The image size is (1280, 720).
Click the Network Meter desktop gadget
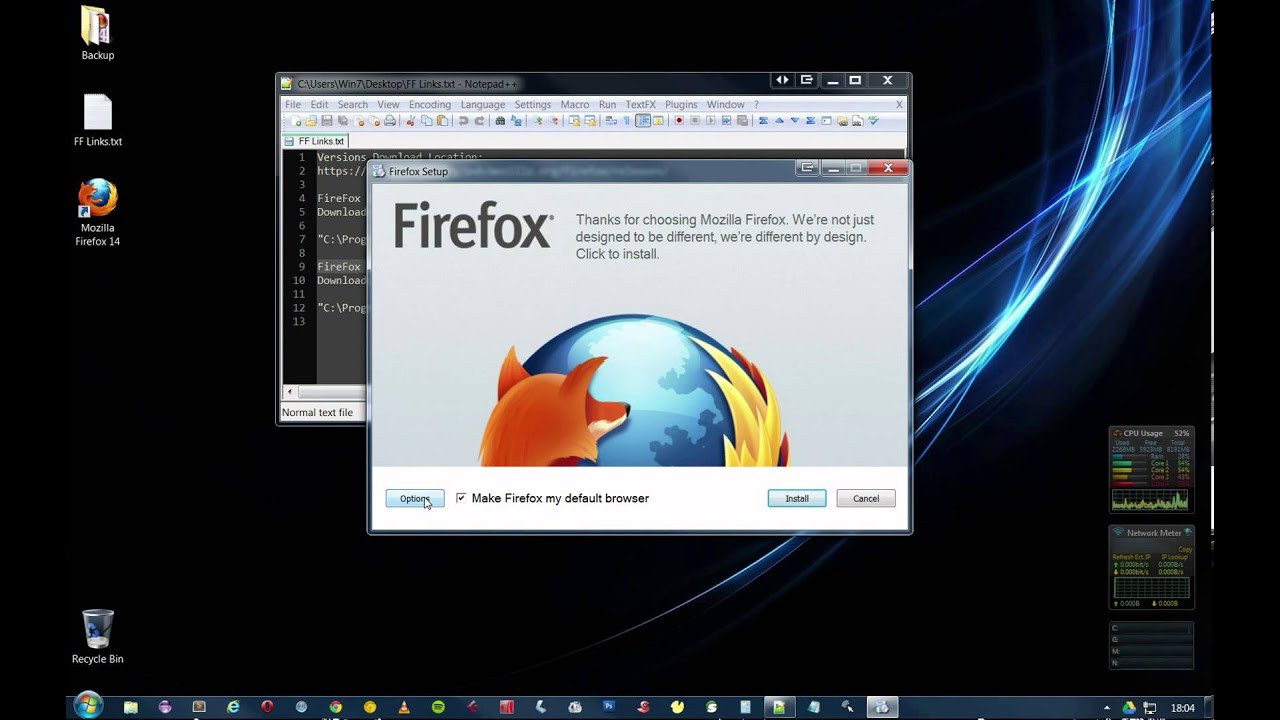pyautogui.click(x=1151, y=567)
